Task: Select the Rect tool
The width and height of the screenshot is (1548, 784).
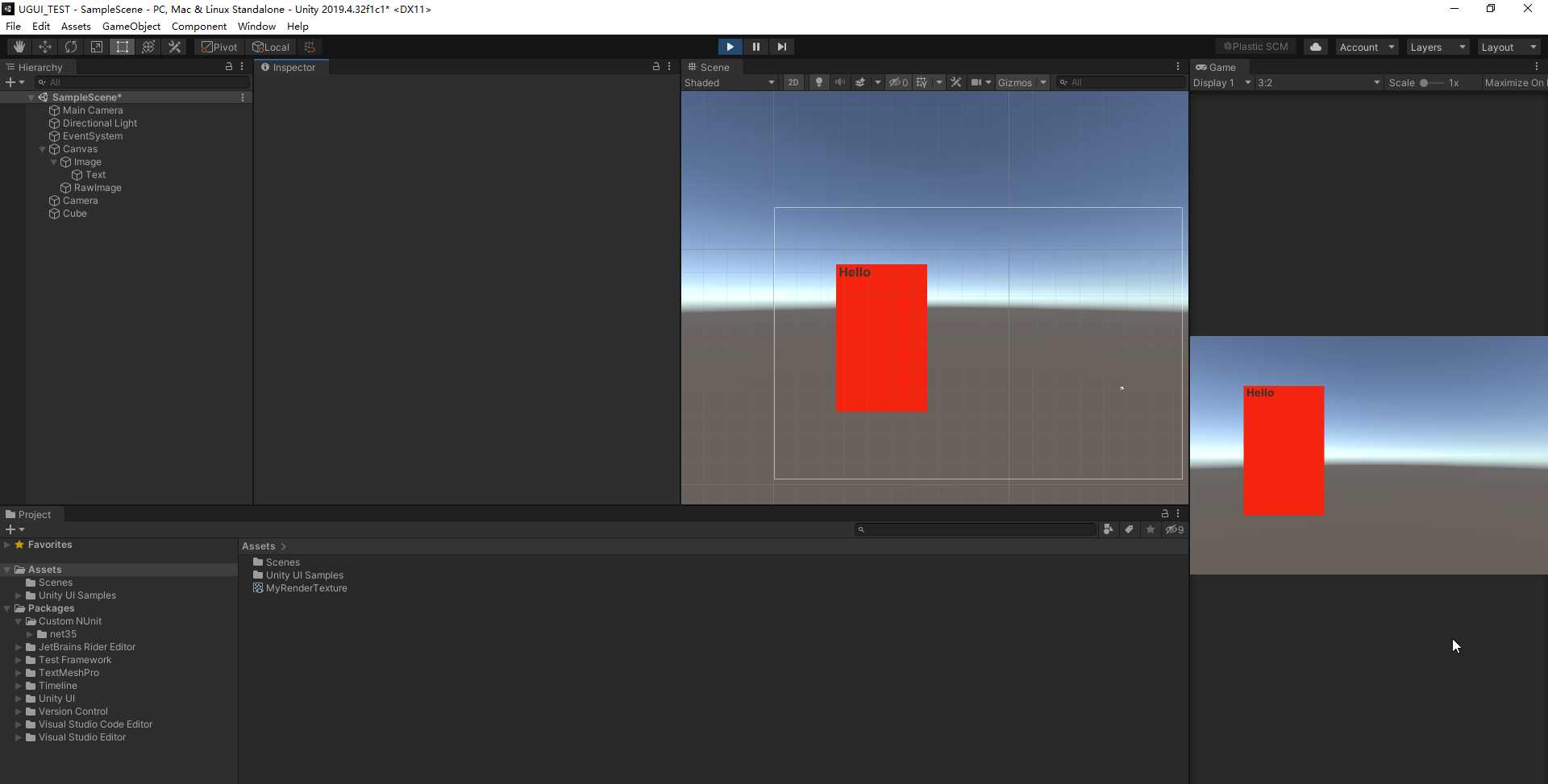Action: coord(123,47)
